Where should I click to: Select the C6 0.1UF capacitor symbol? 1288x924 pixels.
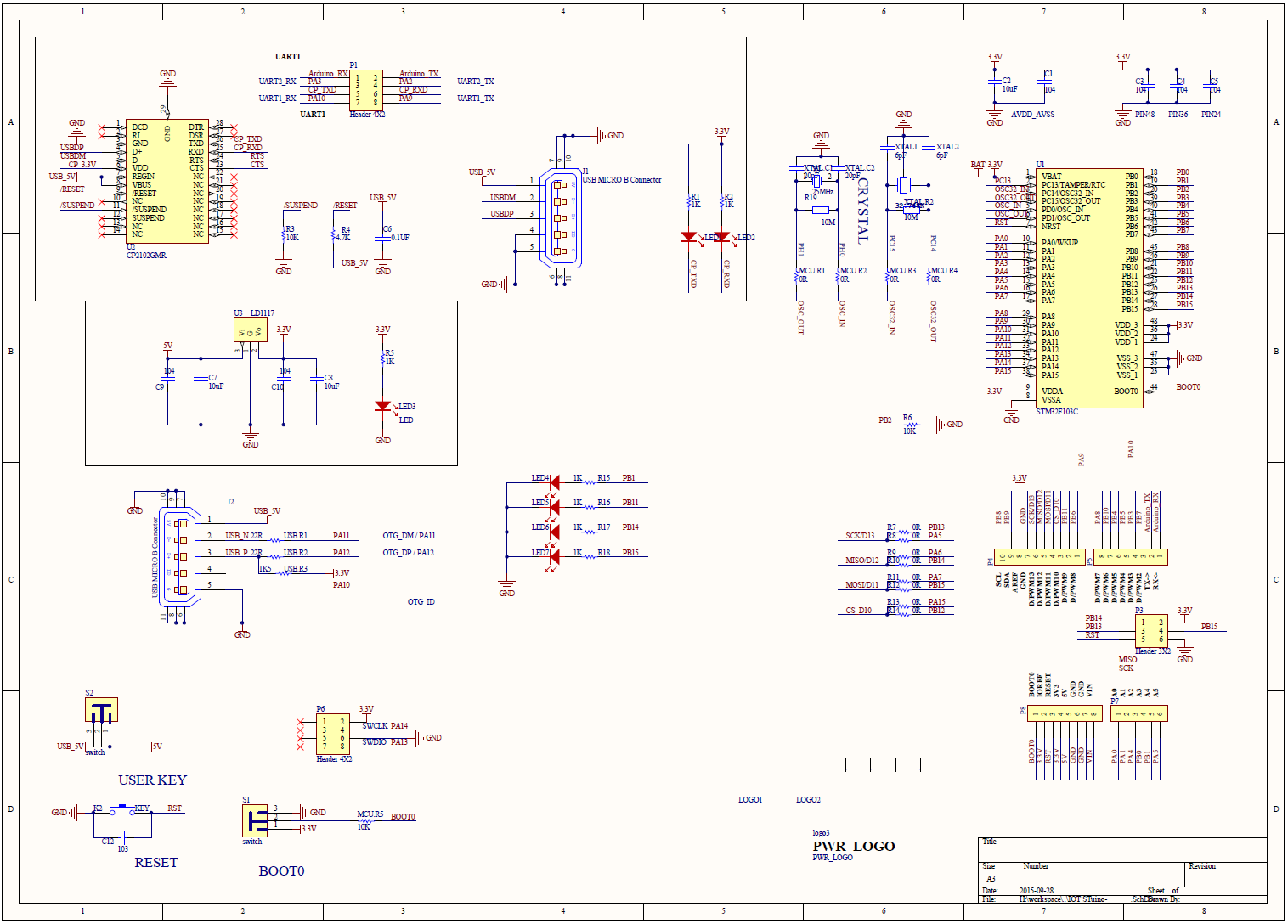(383, 238)
